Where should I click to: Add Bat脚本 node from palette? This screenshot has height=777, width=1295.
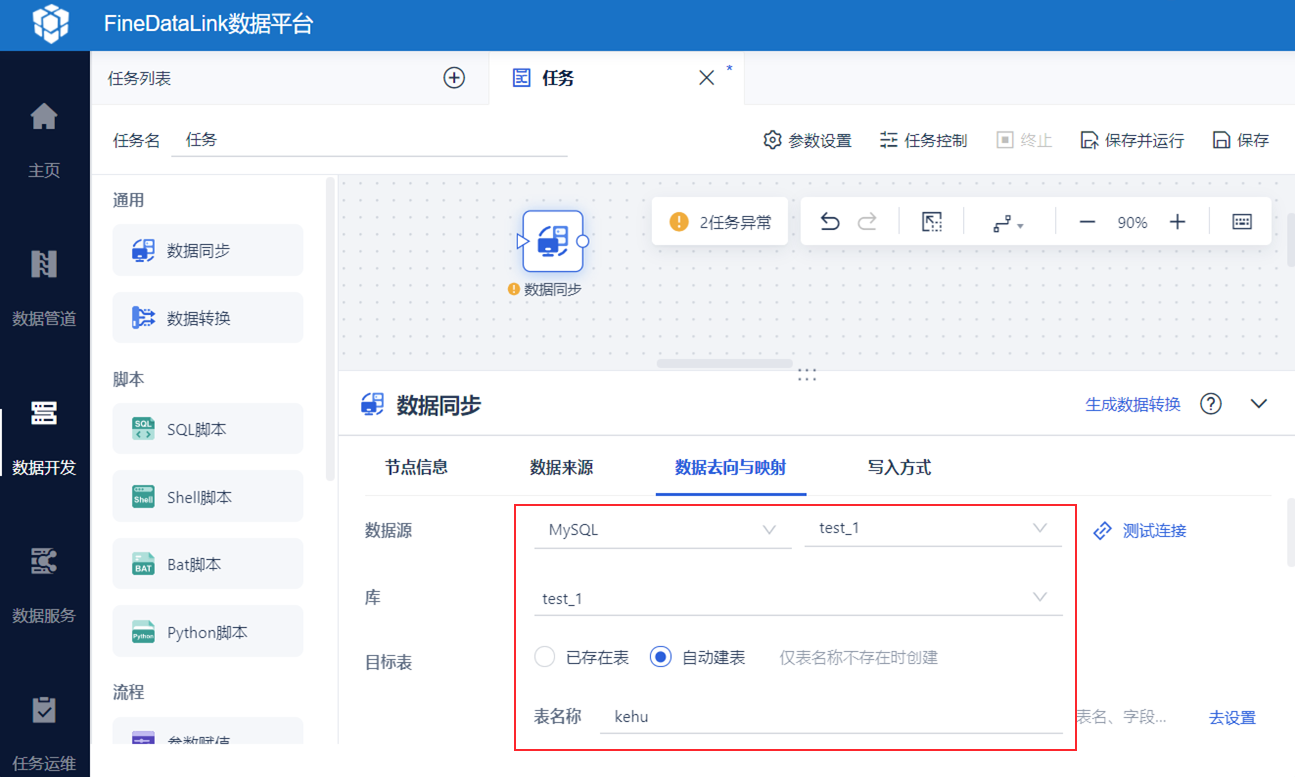click(208, 564)
